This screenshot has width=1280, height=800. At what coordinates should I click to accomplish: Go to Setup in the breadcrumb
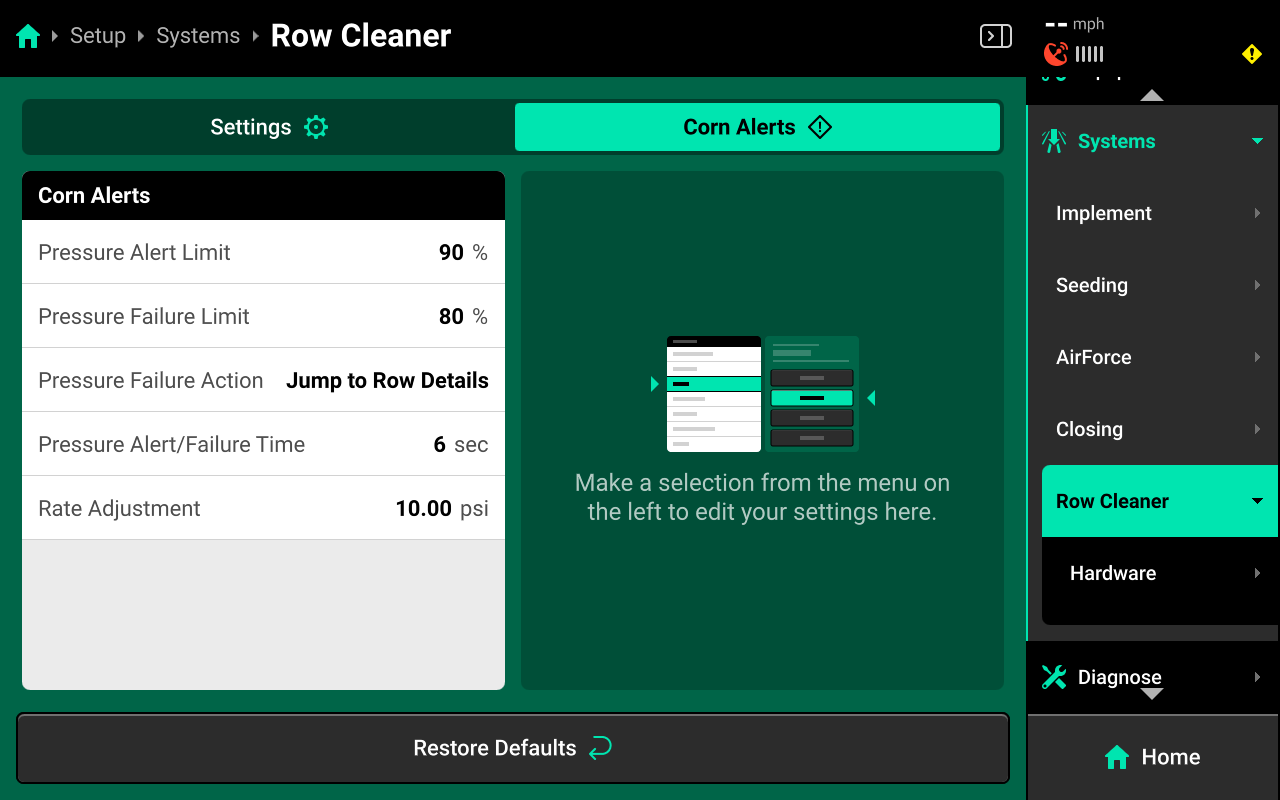[98, 36]
